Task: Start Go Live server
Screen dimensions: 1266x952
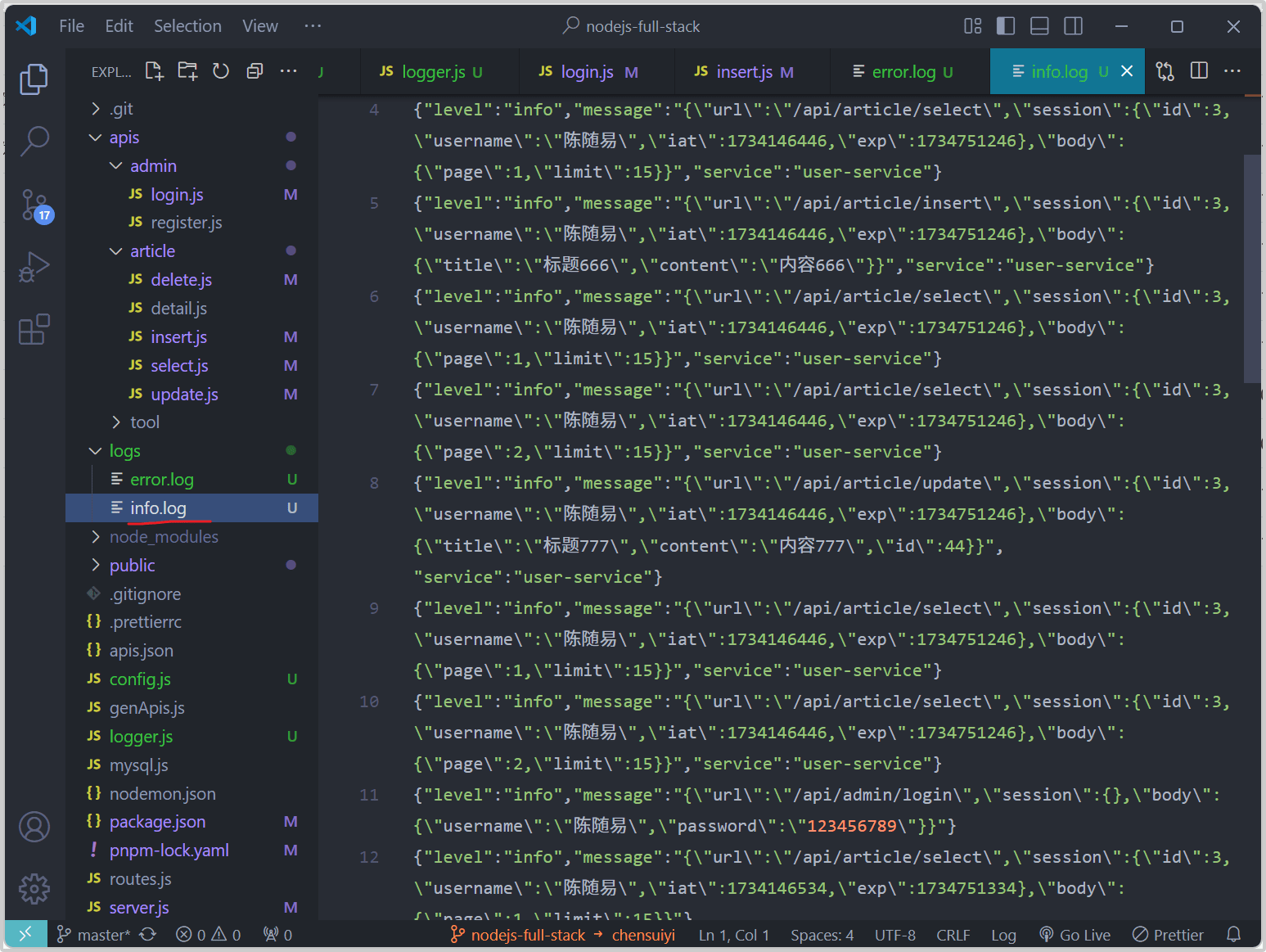Action: point(1075,934)
